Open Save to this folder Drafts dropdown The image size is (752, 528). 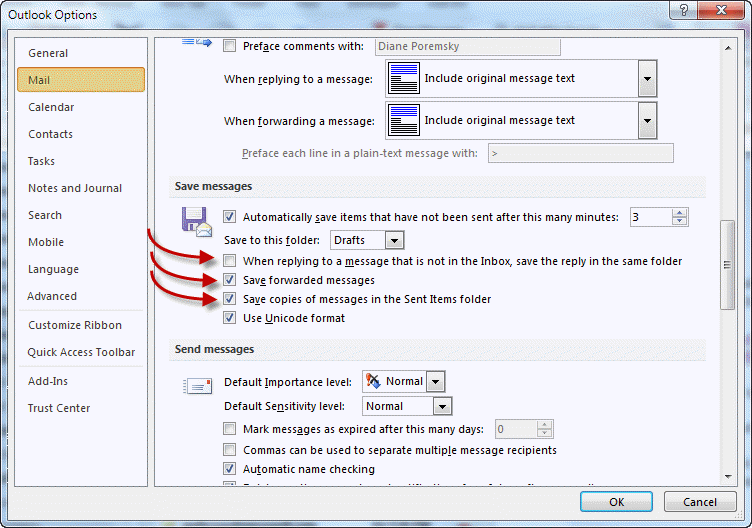point(394,240)
